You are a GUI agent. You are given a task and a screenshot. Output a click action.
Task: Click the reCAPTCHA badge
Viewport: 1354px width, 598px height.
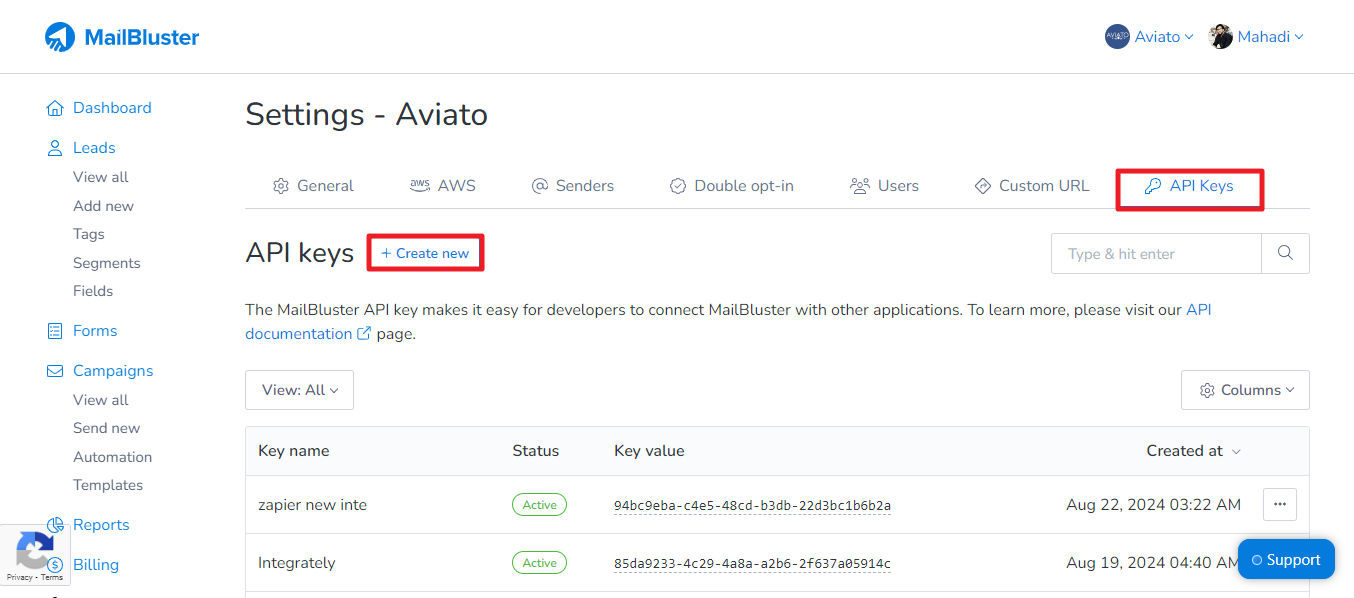pyautogui.click(x=34, y=555)
